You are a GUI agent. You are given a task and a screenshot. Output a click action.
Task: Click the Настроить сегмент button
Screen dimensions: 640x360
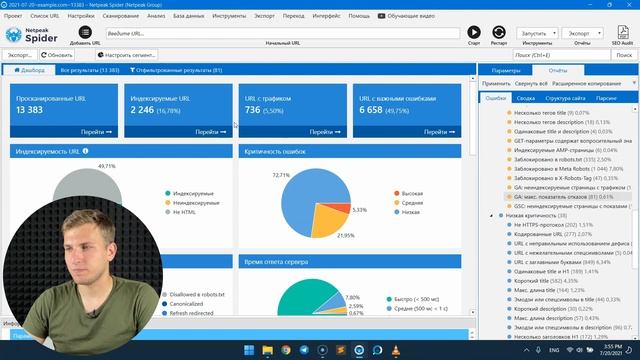tap(126, 55)
